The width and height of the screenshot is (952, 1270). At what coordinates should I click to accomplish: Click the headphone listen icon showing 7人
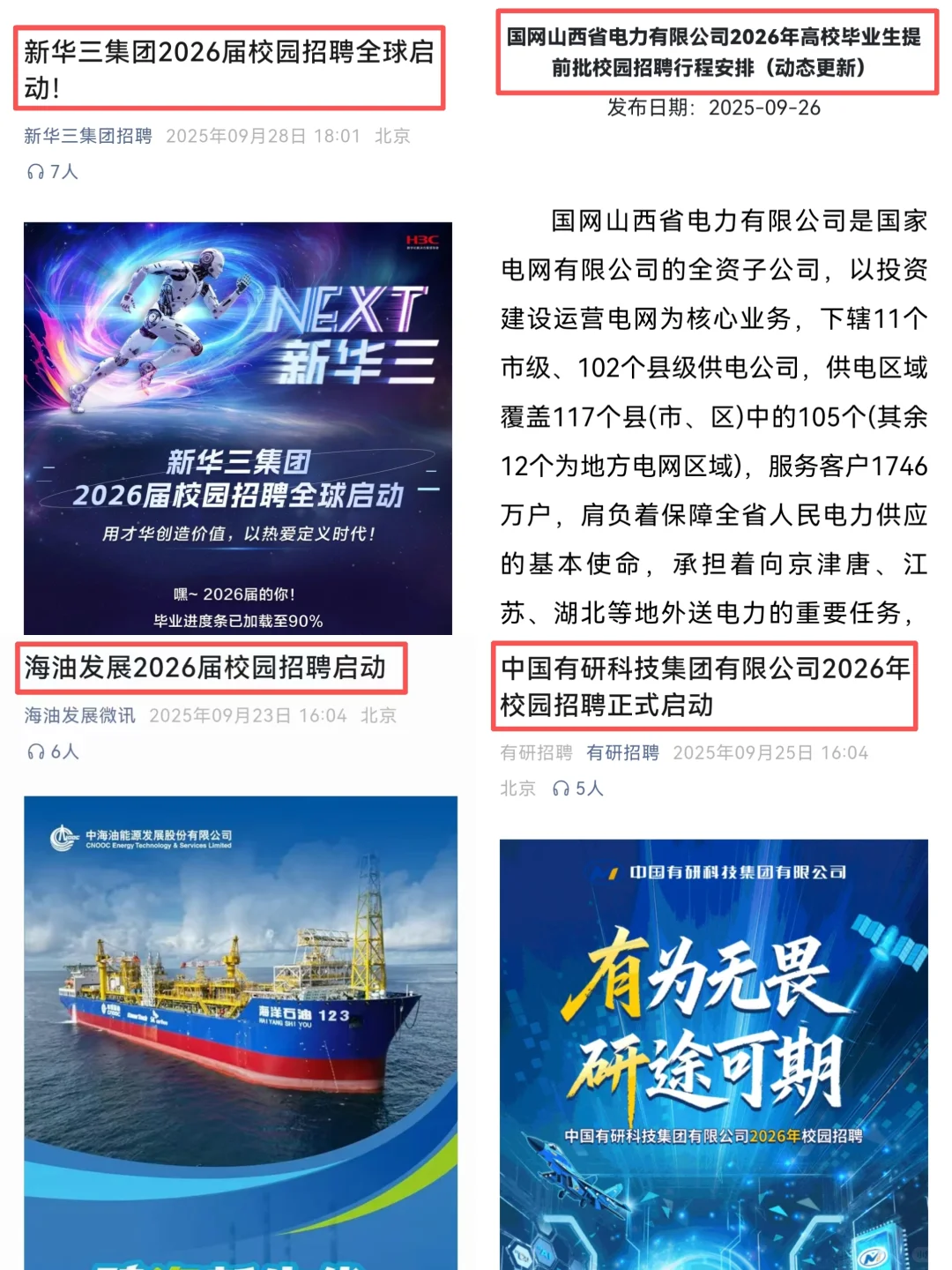pyautogui.click(x=35, y=172)
